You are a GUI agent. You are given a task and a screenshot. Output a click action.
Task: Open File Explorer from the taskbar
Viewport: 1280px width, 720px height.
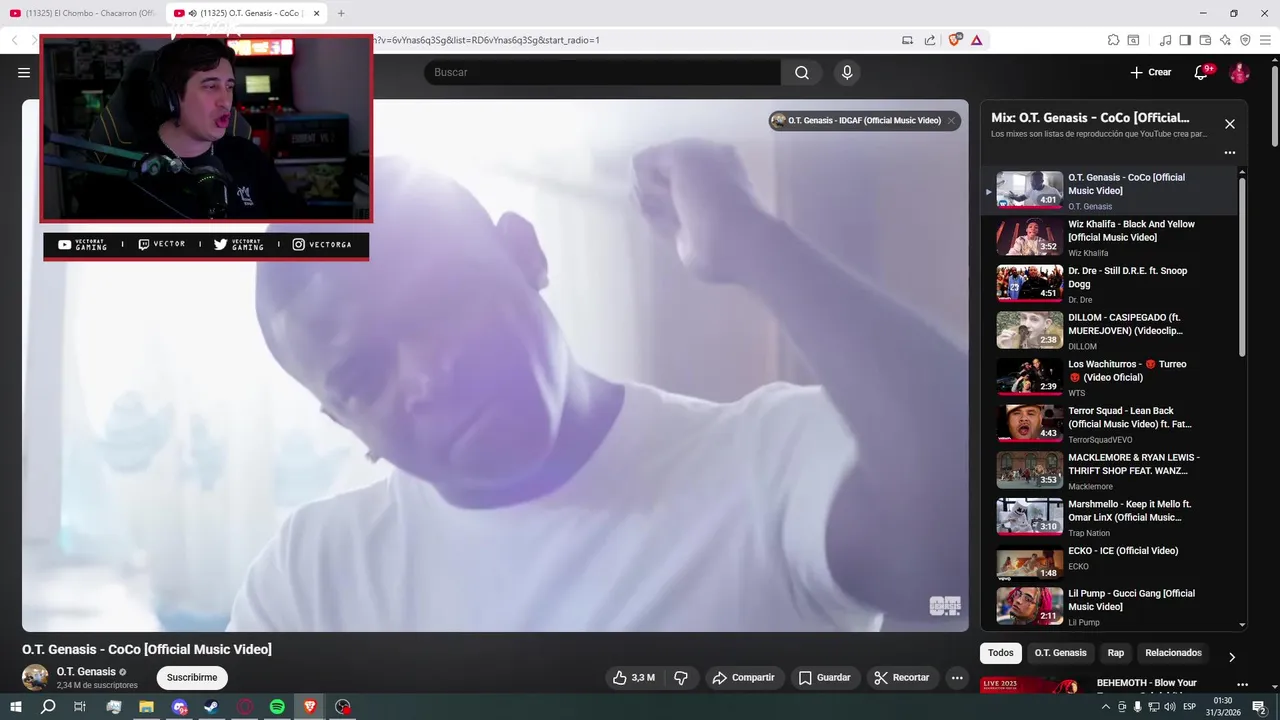coord(146,707)
